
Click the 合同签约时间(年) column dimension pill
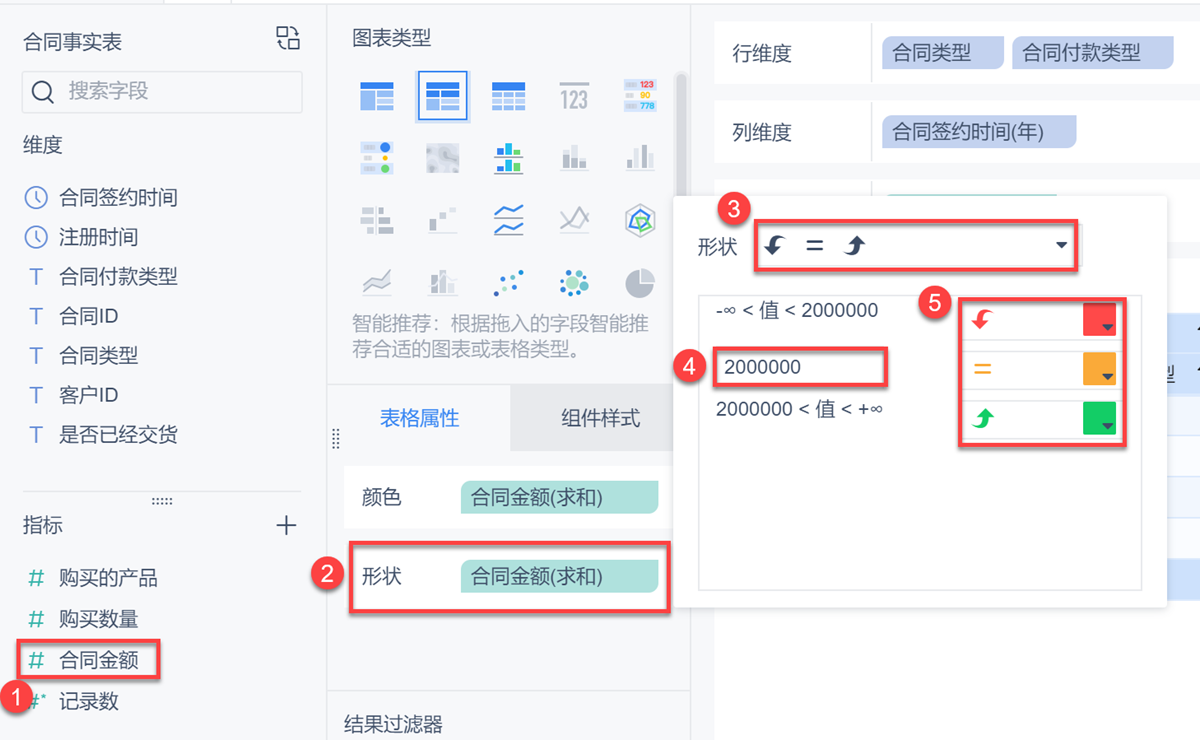(x=979, y=131)
